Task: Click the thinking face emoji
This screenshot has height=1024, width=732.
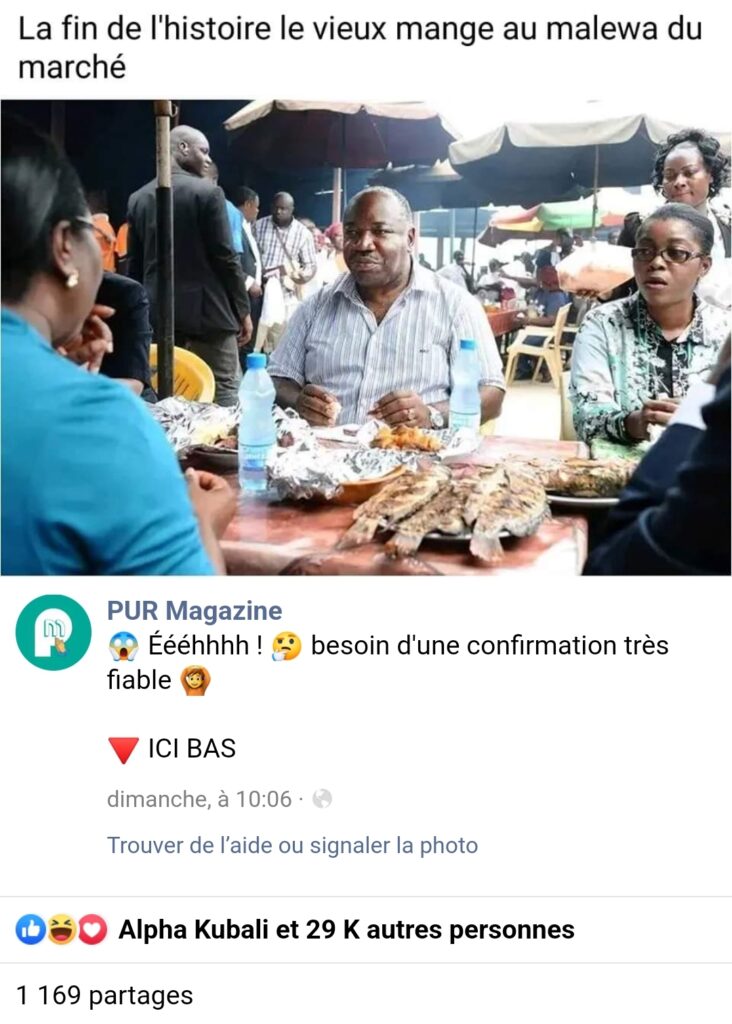Action: pos(286,647)
